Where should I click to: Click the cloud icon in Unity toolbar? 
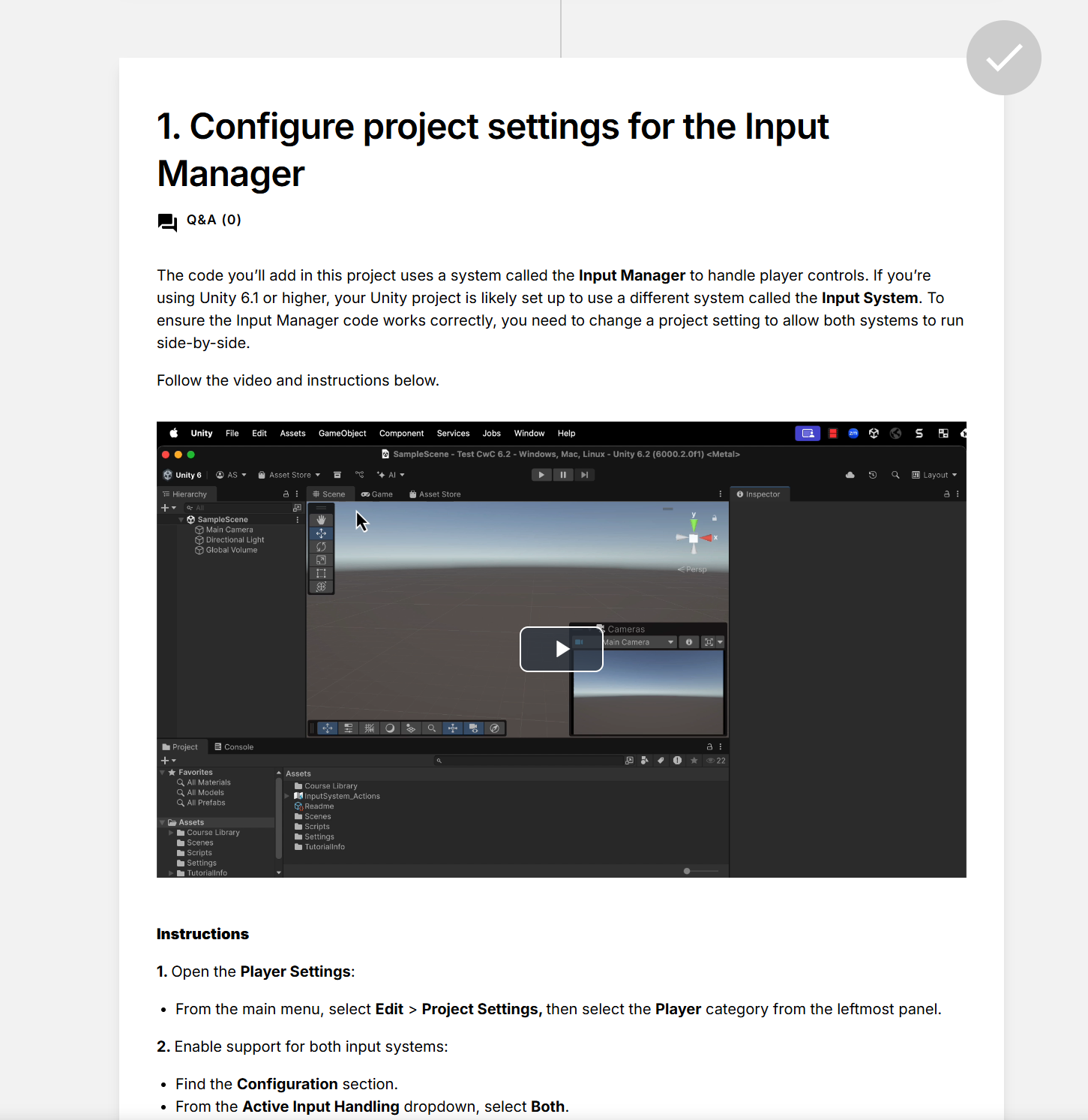coord(850,475)
